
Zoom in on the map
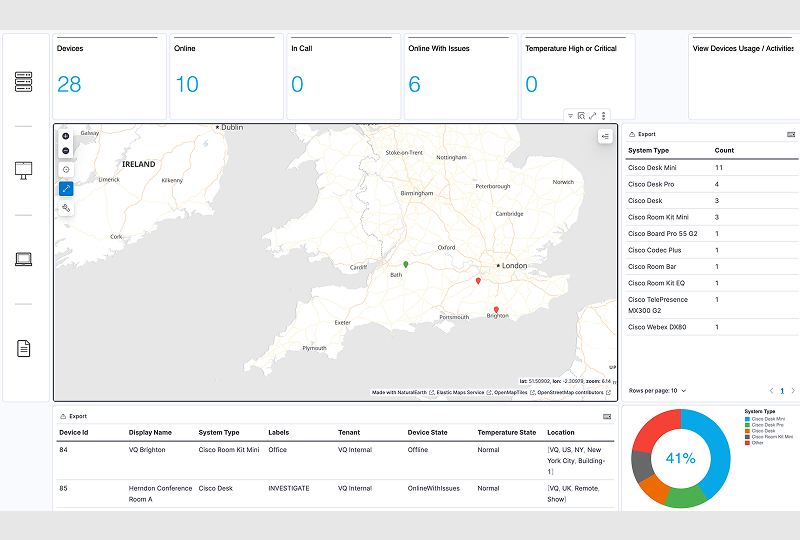pyautogui.click(x=66, y=136)
